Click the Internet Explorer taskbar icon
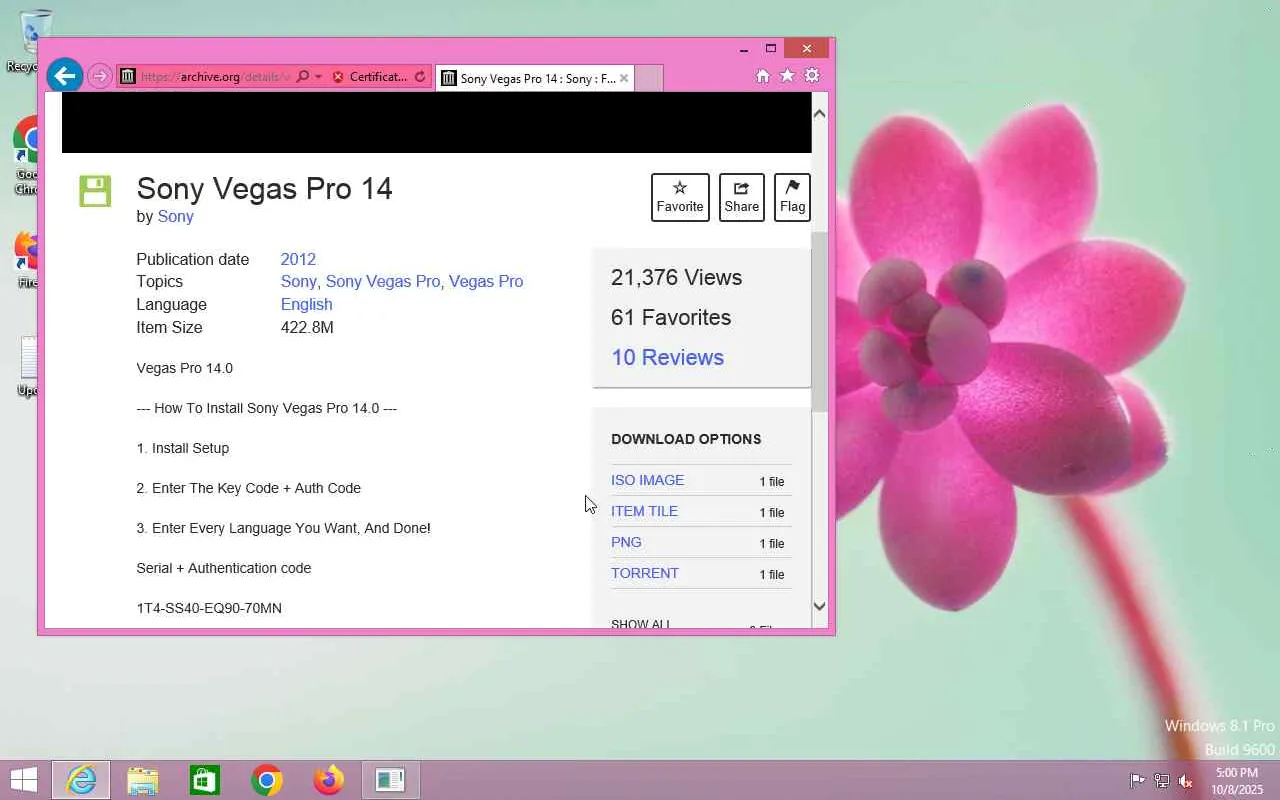This screenshot has height=800, width=1280. coord(81,780)
